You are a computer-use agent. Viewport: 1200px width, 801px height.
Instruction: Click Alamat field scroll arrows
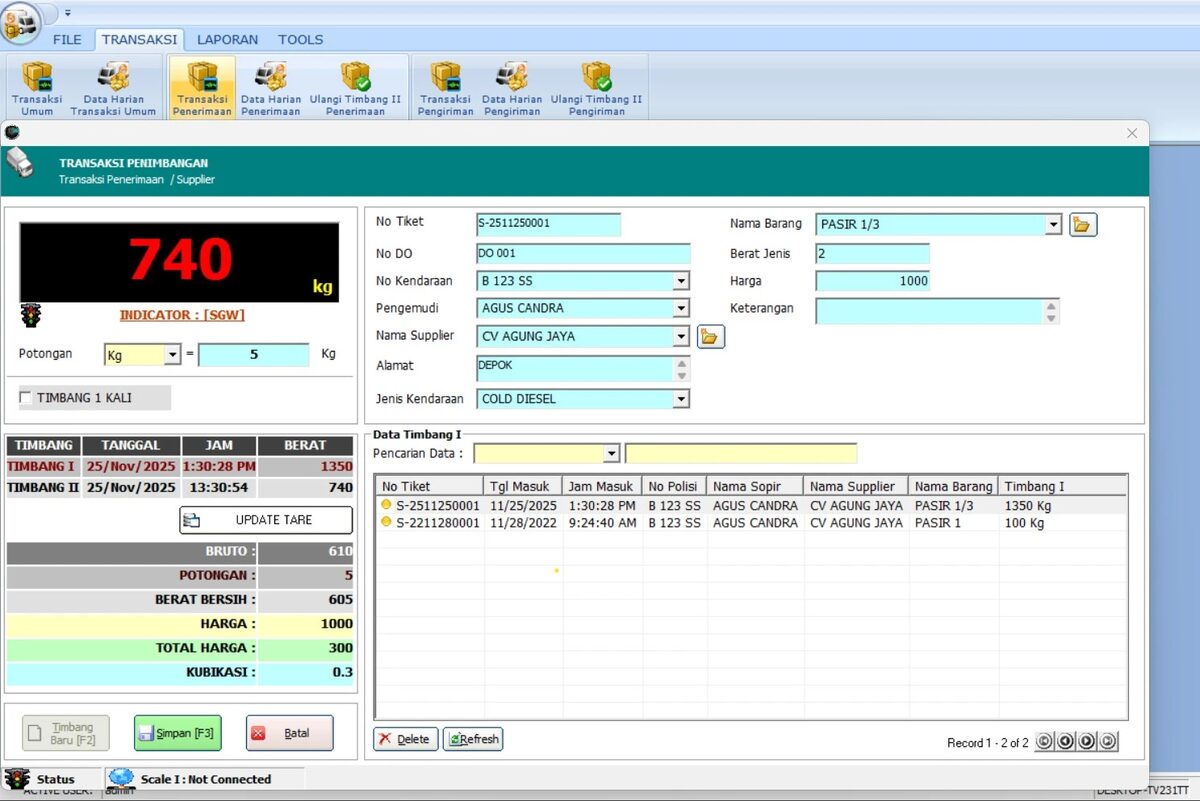[x=682, y=369]
